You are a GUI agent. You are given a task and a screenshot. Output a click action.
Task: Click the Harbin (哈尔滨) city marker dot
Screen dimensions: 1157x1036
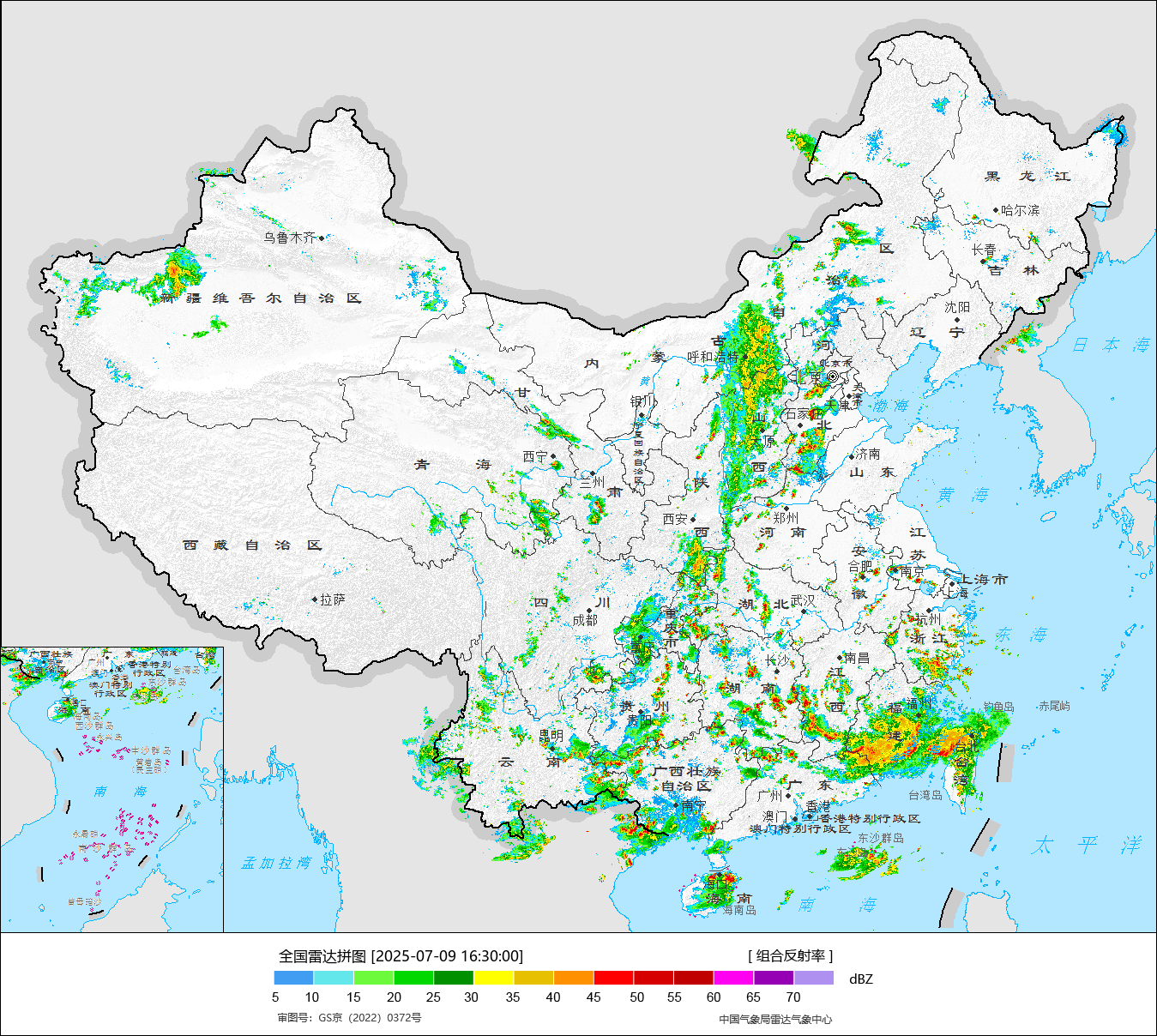click(x=996, y=210)
